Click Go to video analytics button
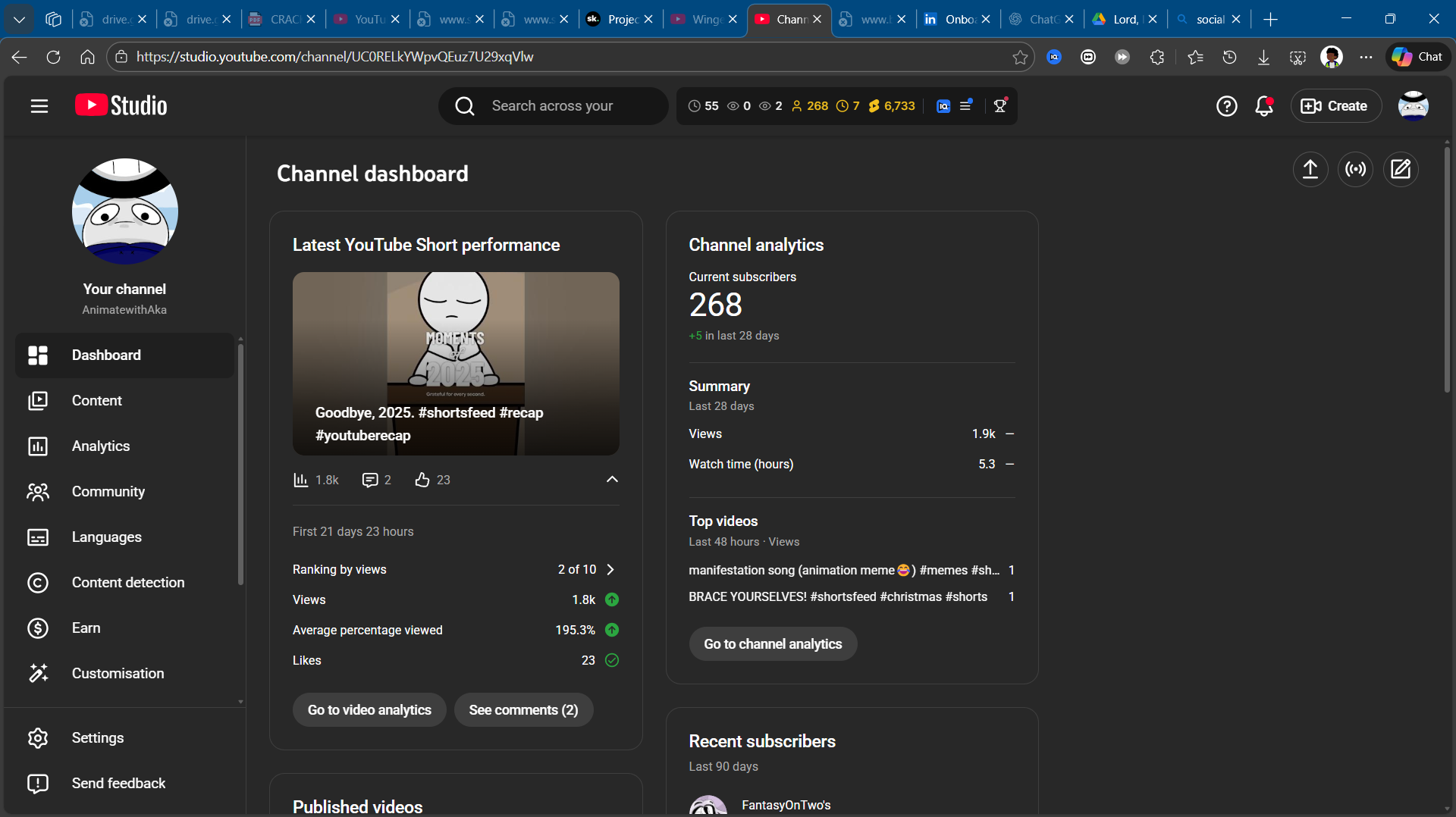This screenshot has width=1456, height=817. [369, 710]
